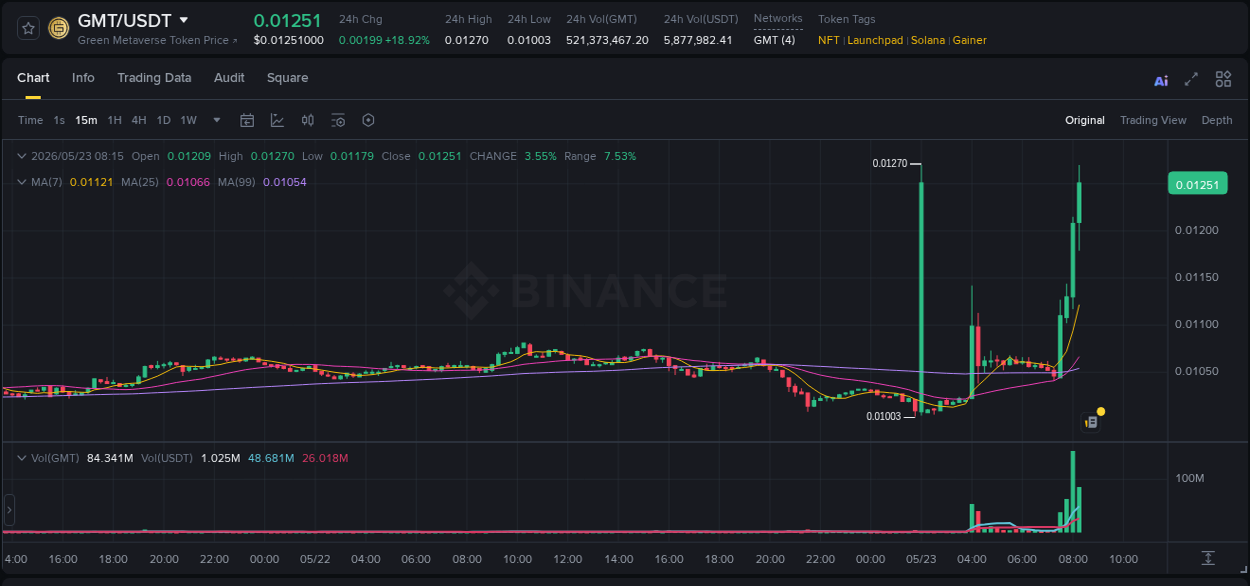Open the Audit tab
1250x586 pixels.
coord(229,78)
